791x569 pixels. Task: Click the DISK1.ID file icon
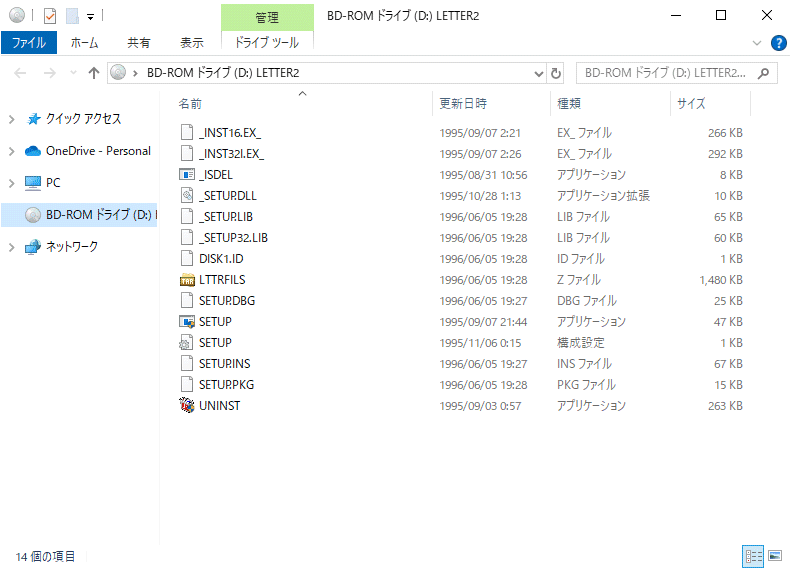187,259
